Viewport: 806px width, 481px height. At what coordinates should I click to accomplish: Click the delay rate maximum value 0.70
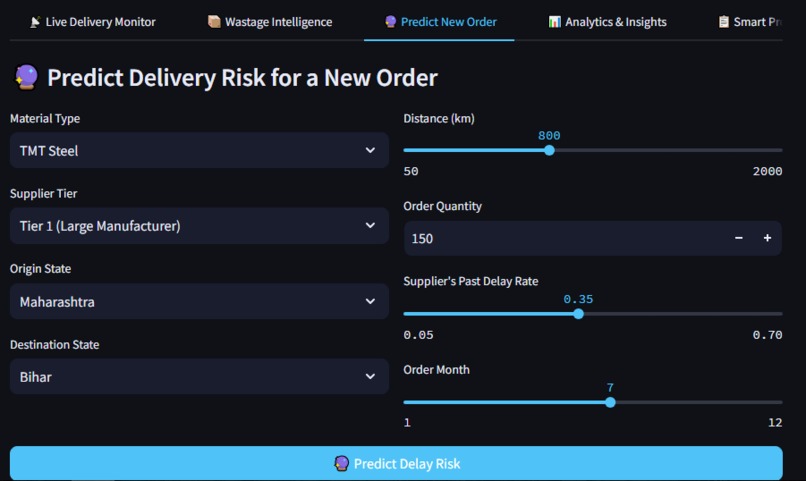(x=767, y=335)
